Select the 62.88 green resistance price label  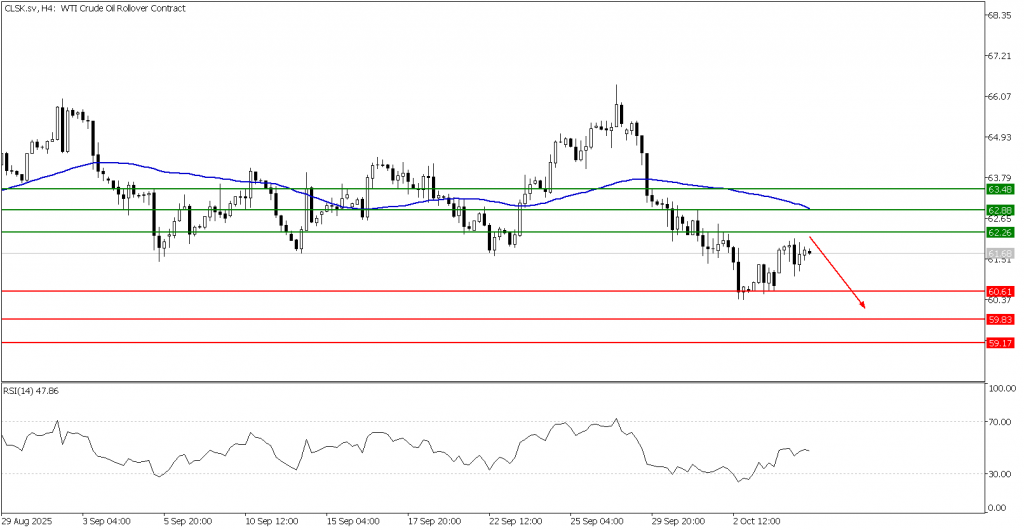[x=1000, y=210]
